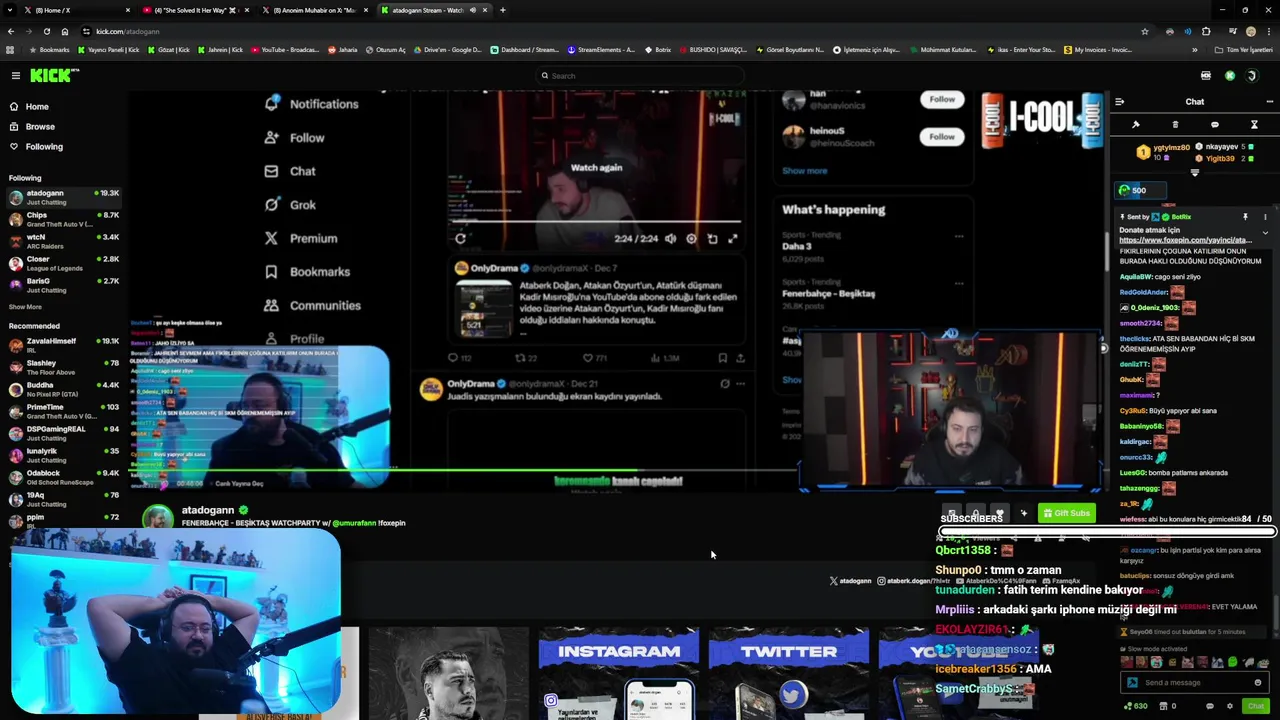Viewport: 1280px width, 720px height.
Task: Open Grok in X sidebar
Action: pos(290,205)
